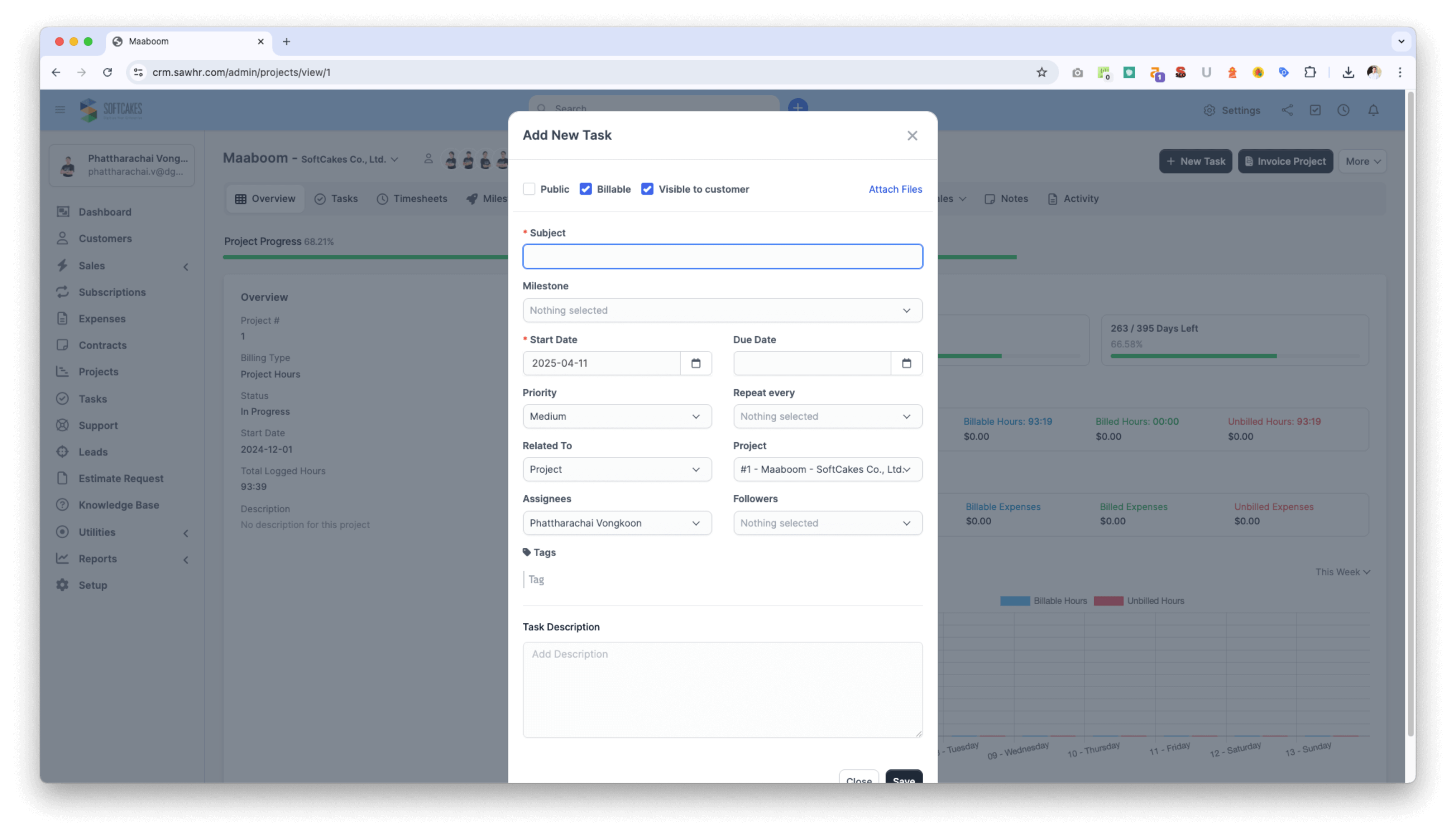Click the Tag input field
1456x836 pixels.
pyautogui.click(x=722, y=579)
